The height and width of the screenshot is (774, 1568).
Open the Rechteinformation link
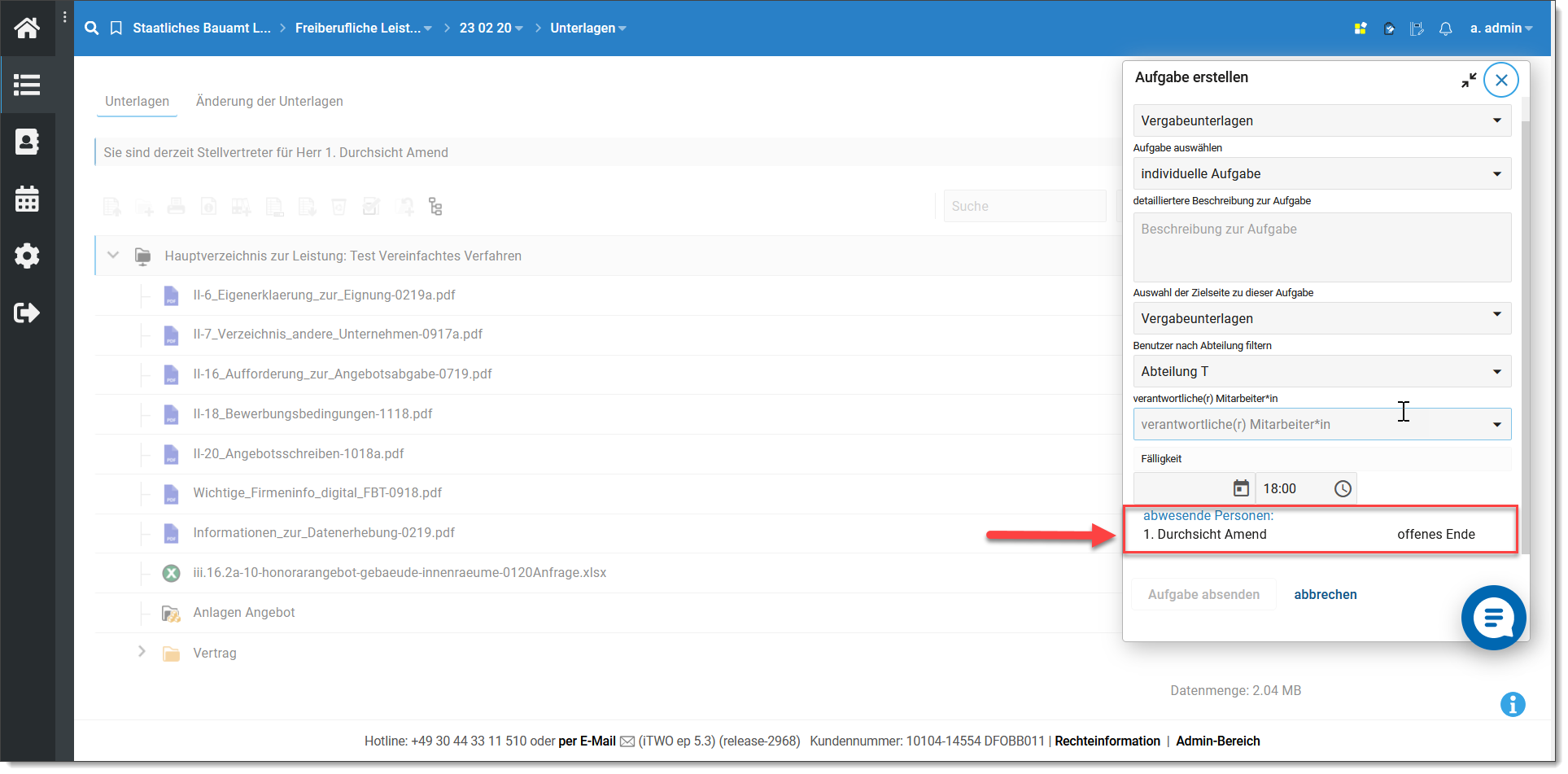[1107, 741]
